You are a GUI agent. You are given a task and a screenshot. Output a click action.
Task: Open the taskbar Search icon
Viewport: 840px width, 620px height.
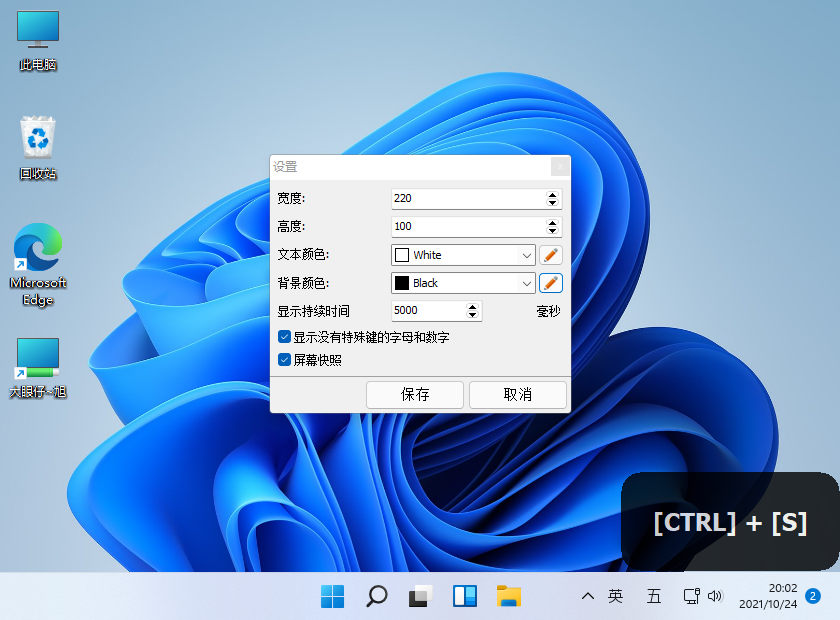pos(375,595)
